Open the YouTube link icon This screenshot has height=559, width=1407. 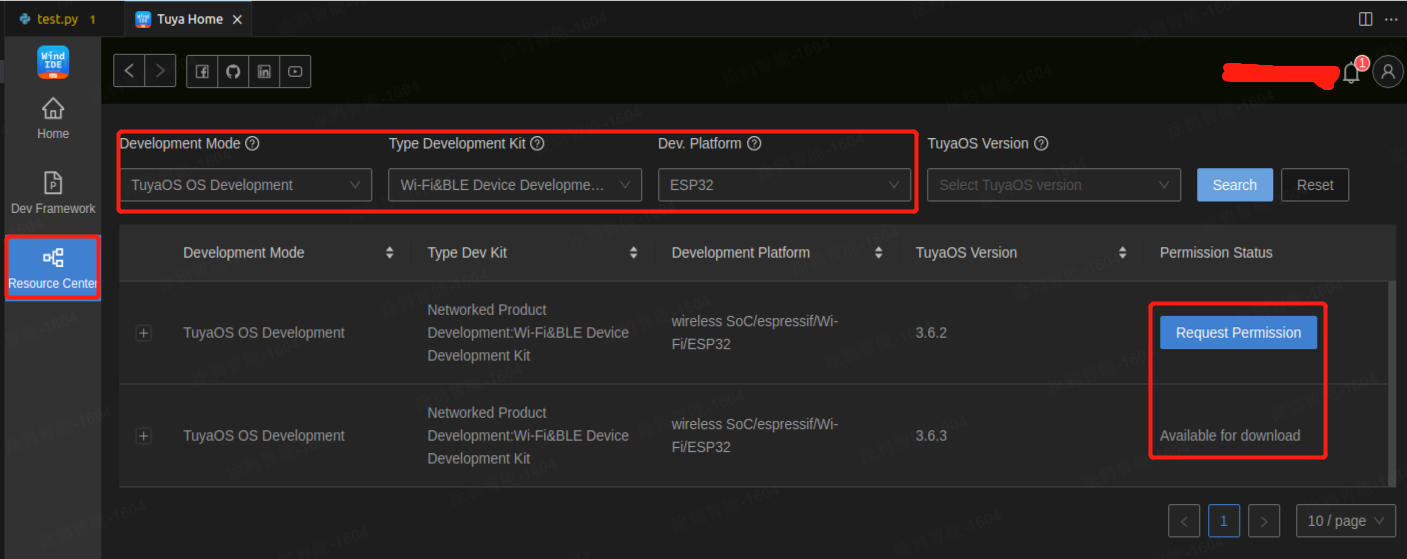[295, 72]
